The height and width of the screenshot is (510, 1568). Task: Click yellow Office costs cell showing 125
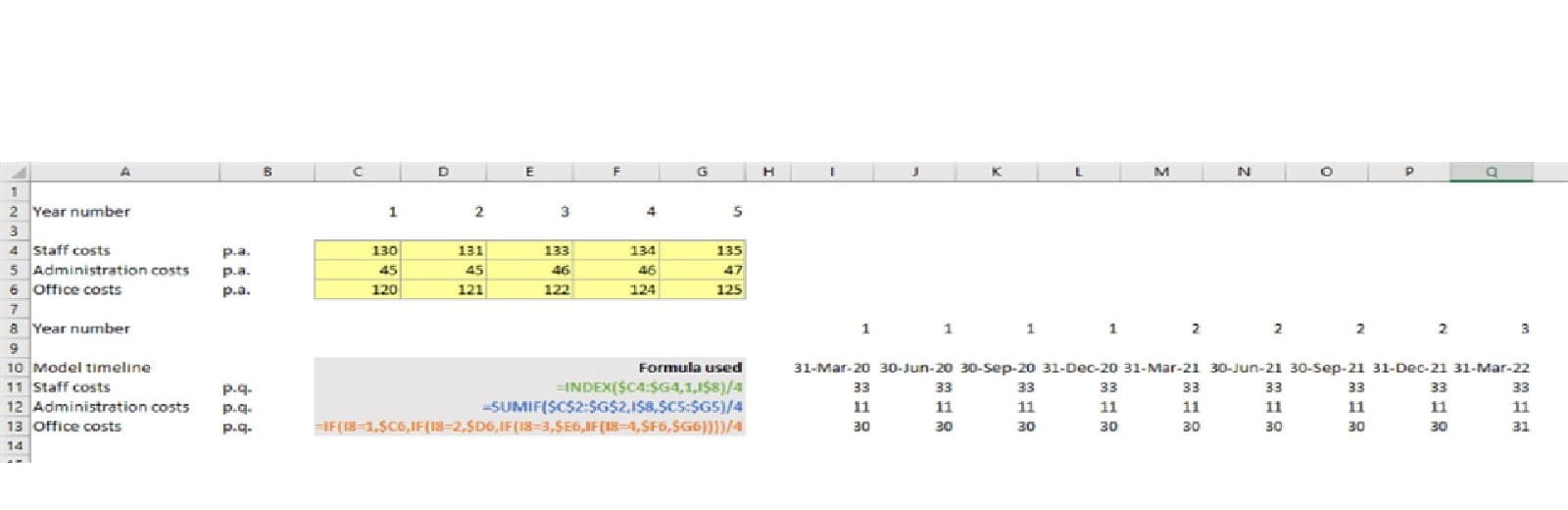[x=703, y=289]
